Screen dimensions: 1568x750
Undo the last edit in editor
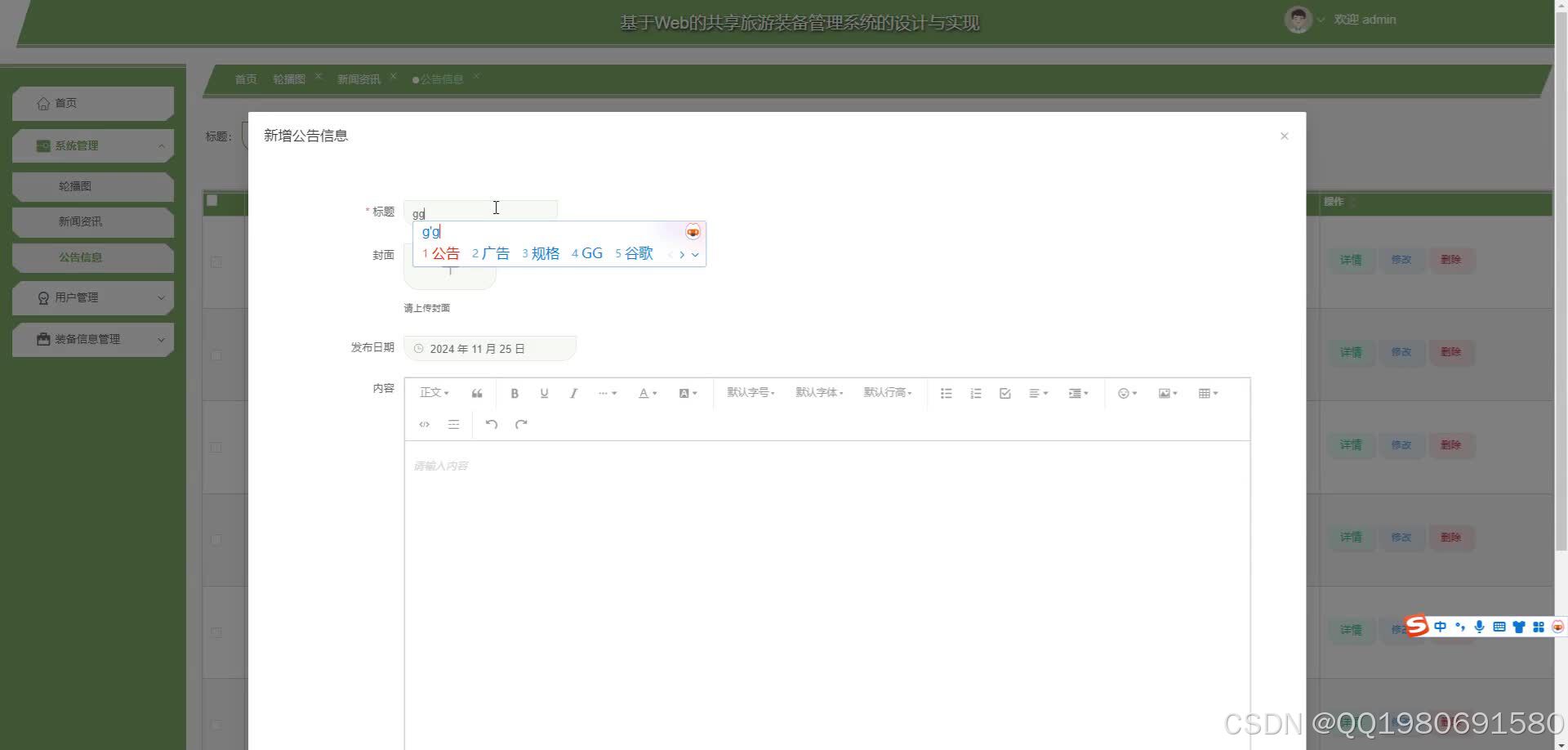(x=491, y=424)
